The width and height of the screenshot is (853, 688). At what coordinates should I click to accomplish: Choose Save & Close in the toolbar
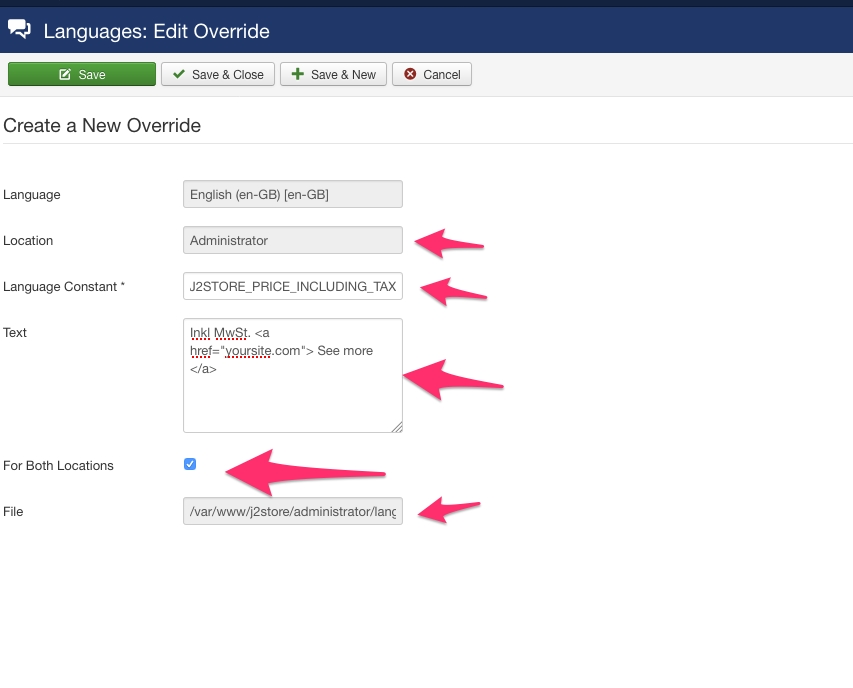click(218, 74)
